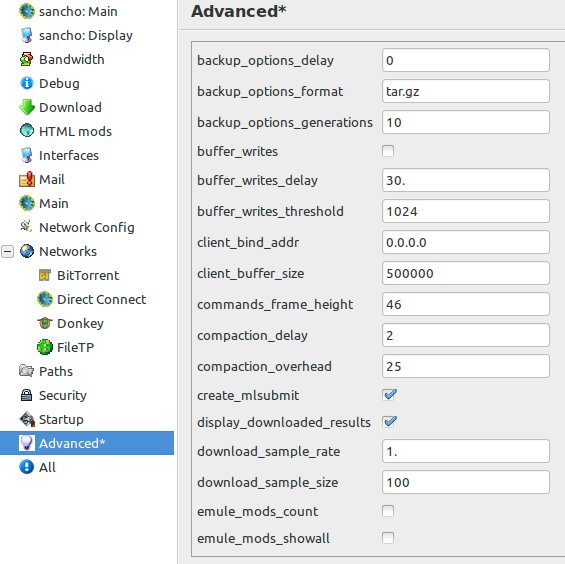Screen dimensions: 565x564
Task: Click the Advanced lightbulb icon
Action: (27, 443)
